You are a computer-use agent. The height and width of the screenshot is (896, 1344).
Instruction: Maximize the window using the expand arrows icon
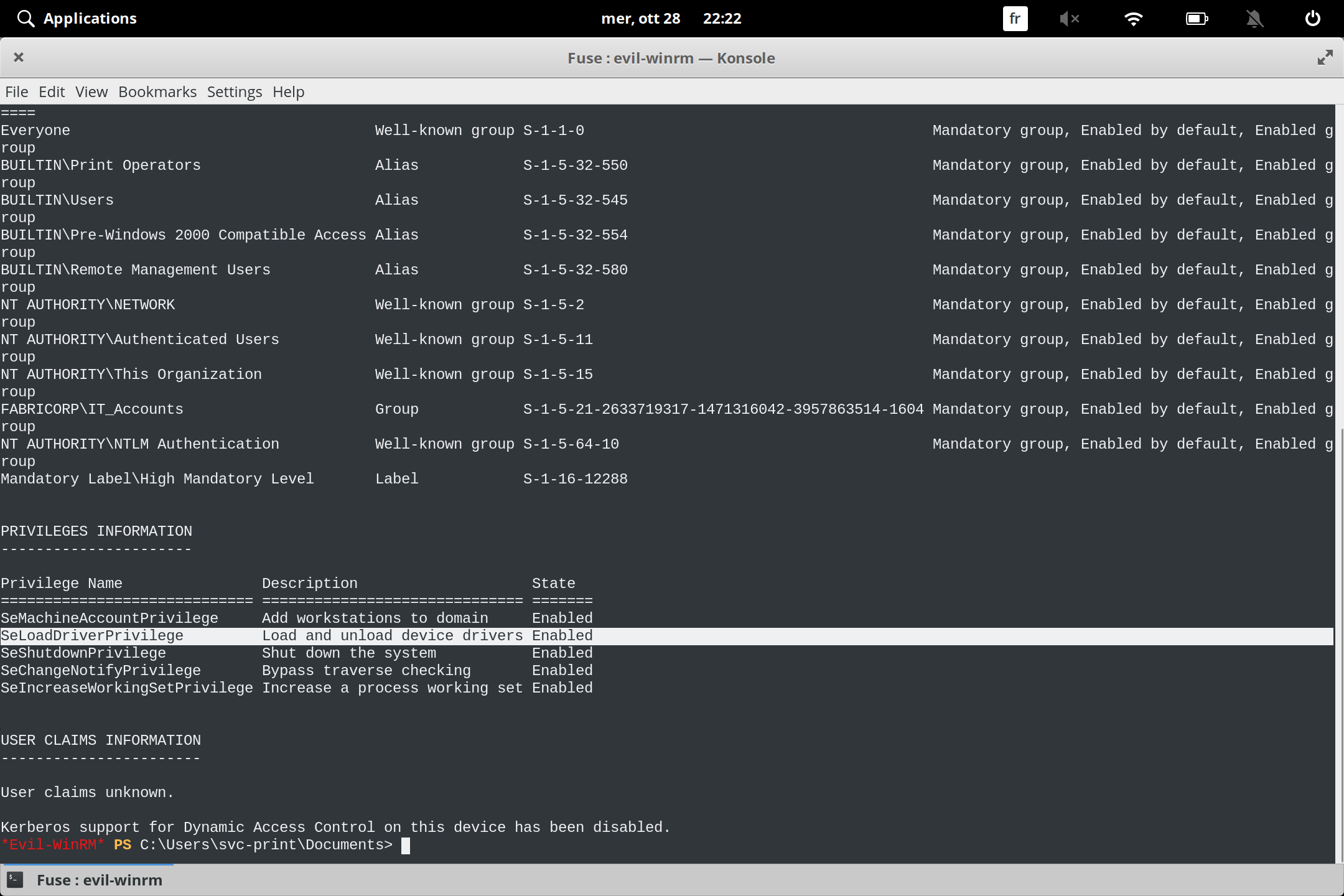tap(1324, 57)
